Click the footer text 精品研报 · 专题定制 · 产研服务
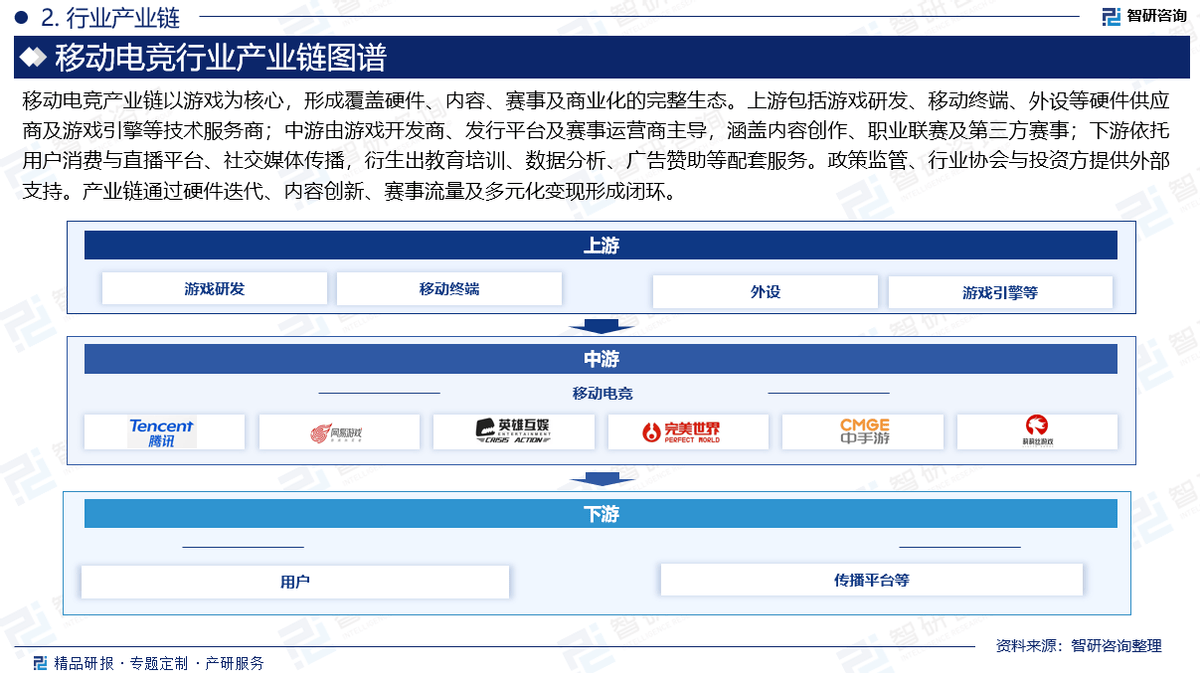Screen dimensions: 1200x673 pyautogui.click(x=159, y=662)
